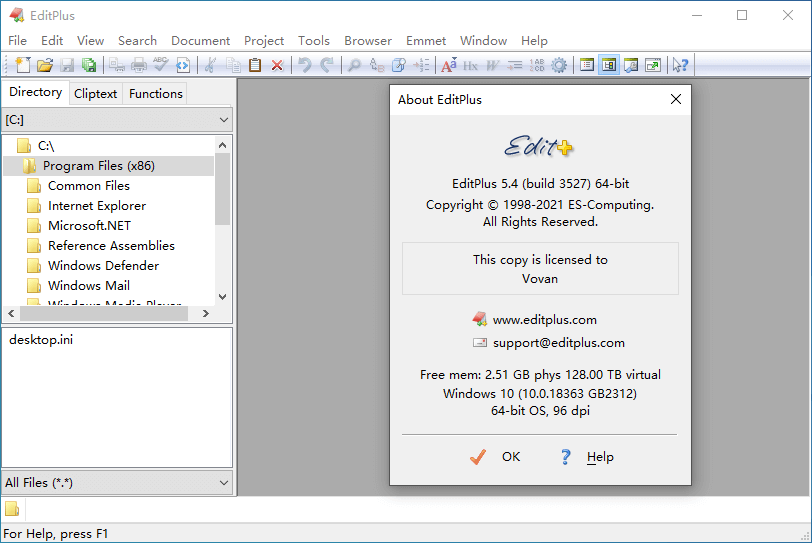Click the Save All icon
812x543 pixels.
[89, 65]
